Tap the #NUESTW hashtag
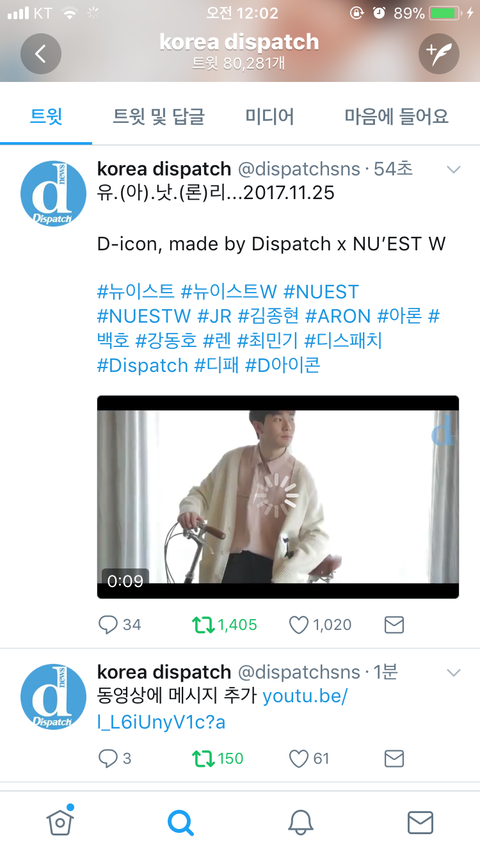The height and width of the screenshot is (854, 480). click(144, 316)
